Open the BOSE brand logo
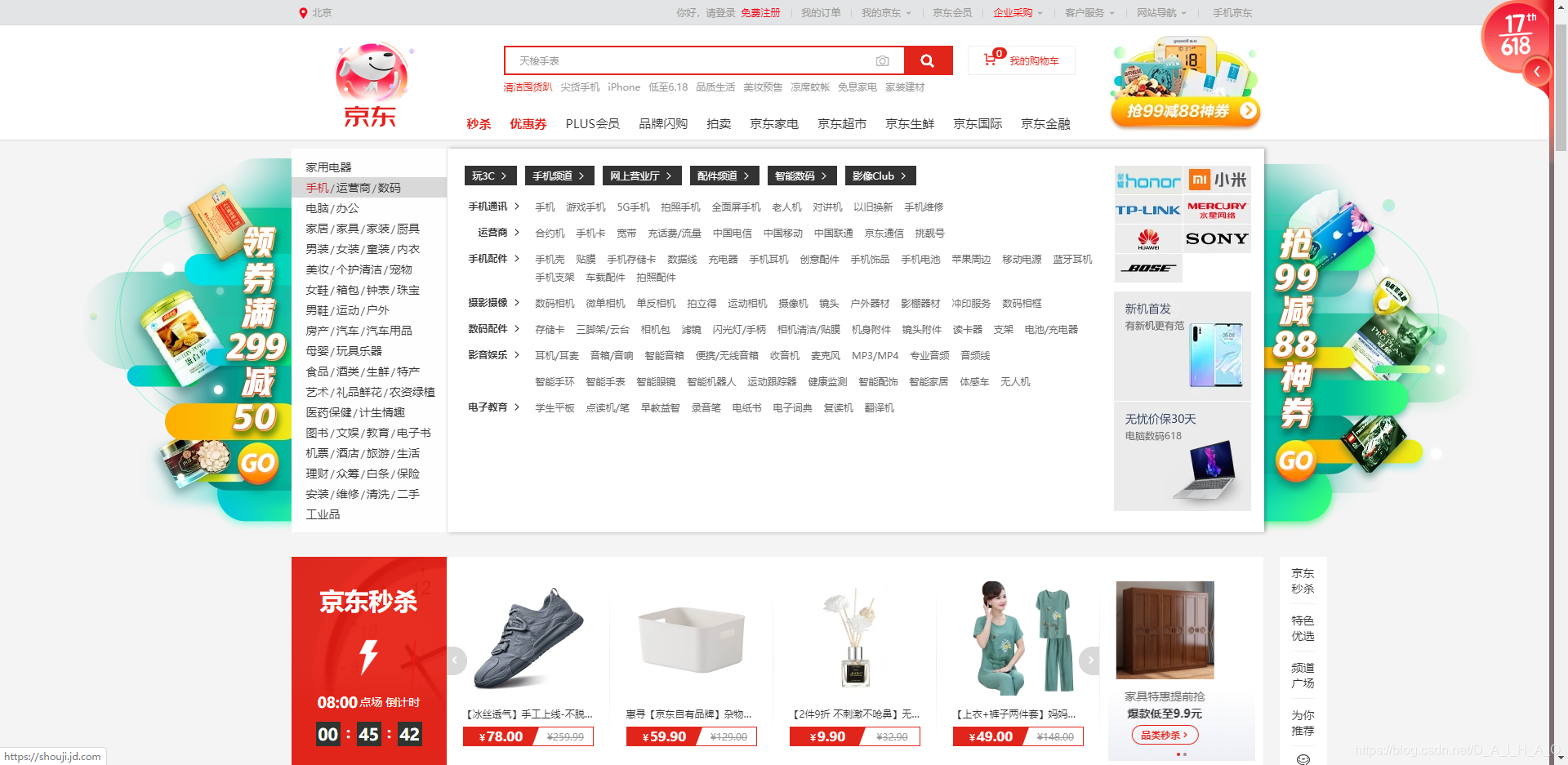 (x=1148, y=269)
